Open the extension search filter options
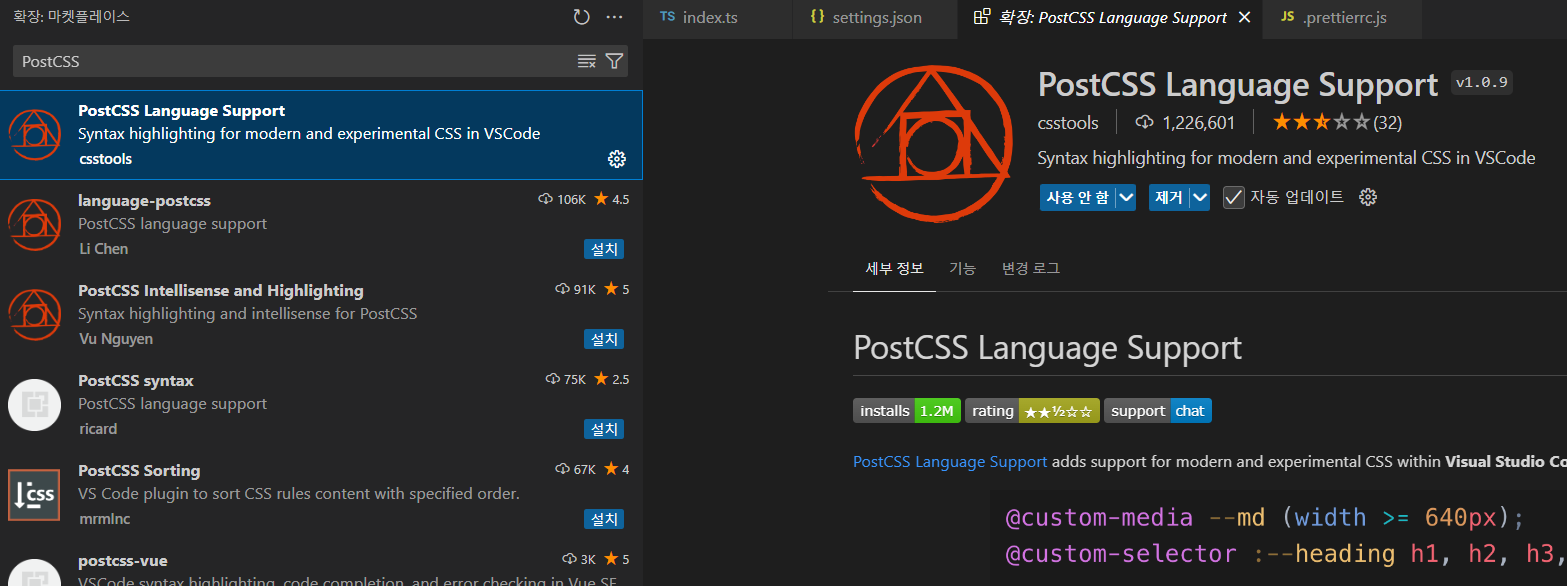This screenshot has width=1567, height=586. tap(615, 61)
